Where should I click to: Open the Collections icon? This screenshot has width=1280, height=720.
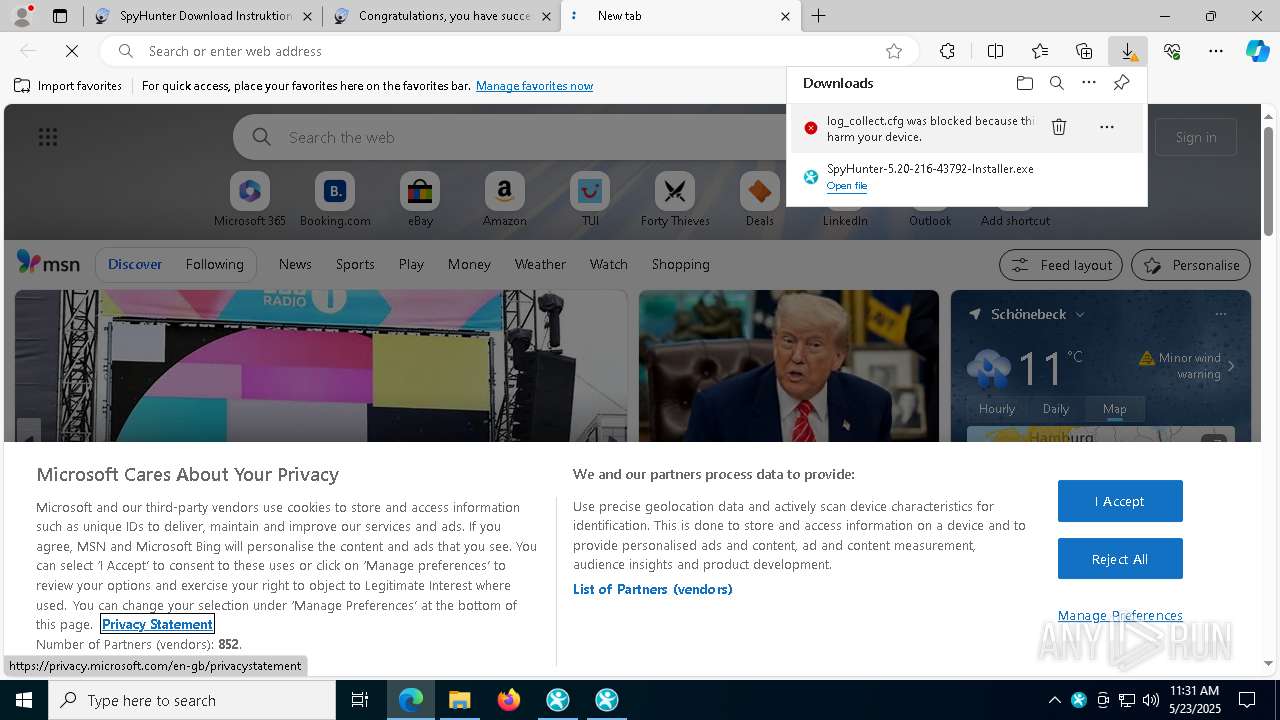click(x=1084, y=51)
